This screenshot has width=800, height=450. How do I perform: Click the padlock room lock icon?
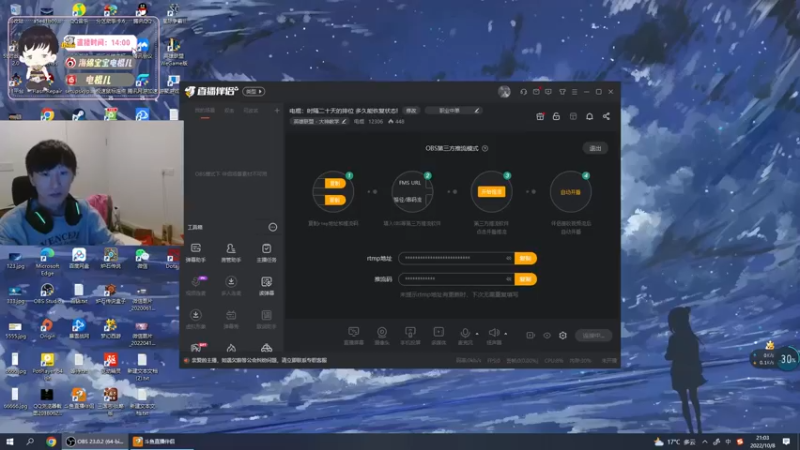coord(557,116)
